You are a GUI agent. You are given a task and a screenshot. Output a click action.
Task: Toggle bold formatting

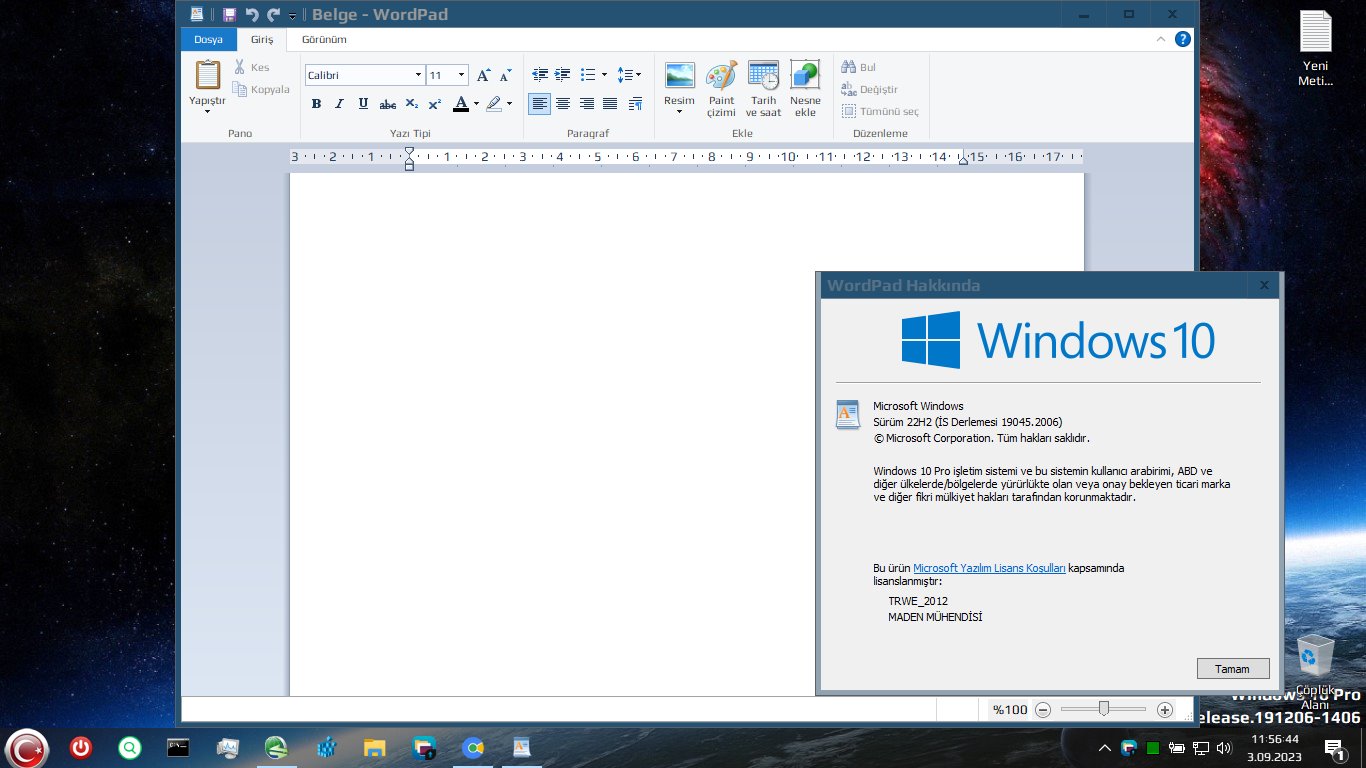316,104
